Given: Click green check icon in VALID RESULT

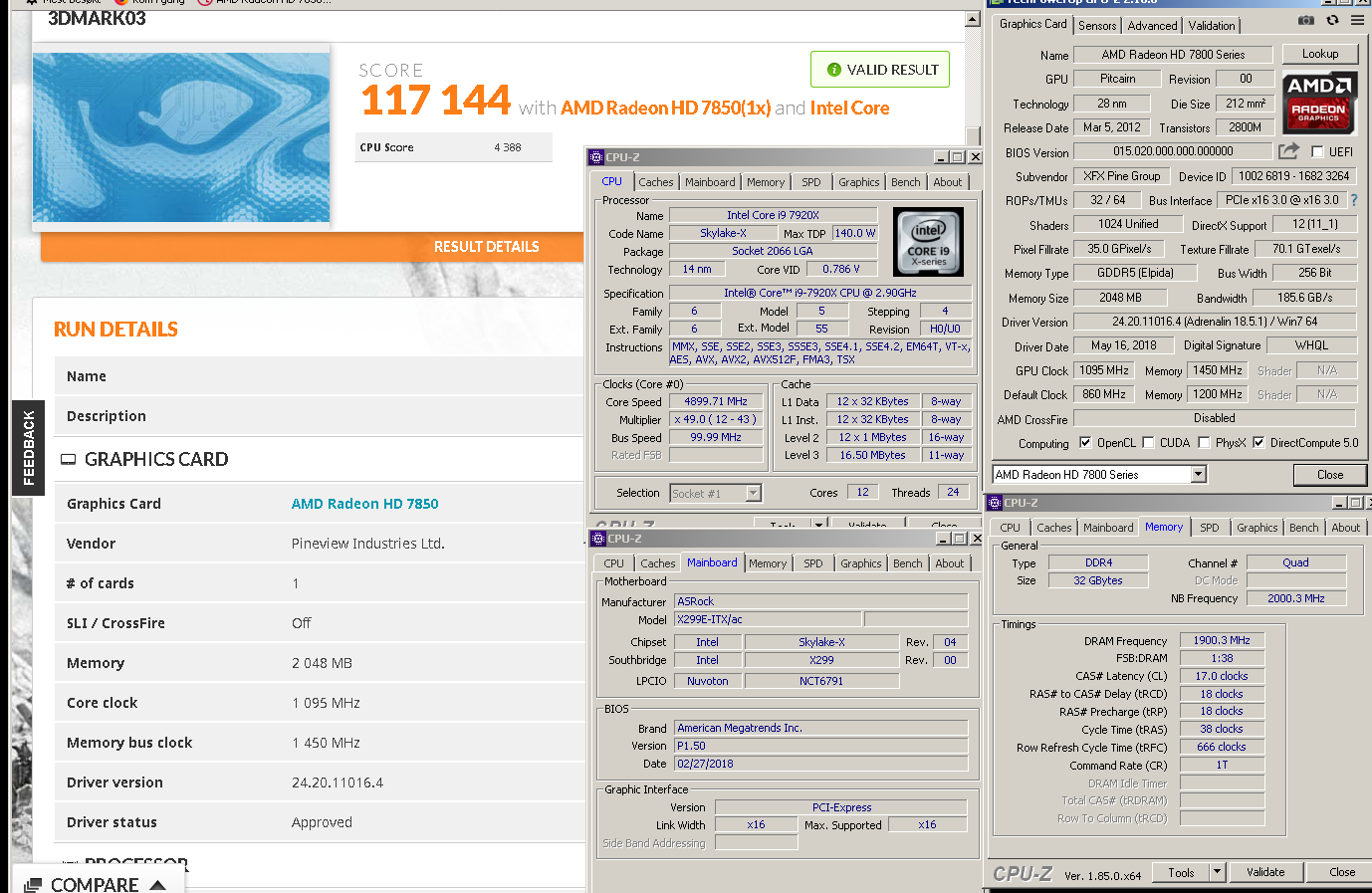Looking at the screenshot, I should tap(834, 70).
